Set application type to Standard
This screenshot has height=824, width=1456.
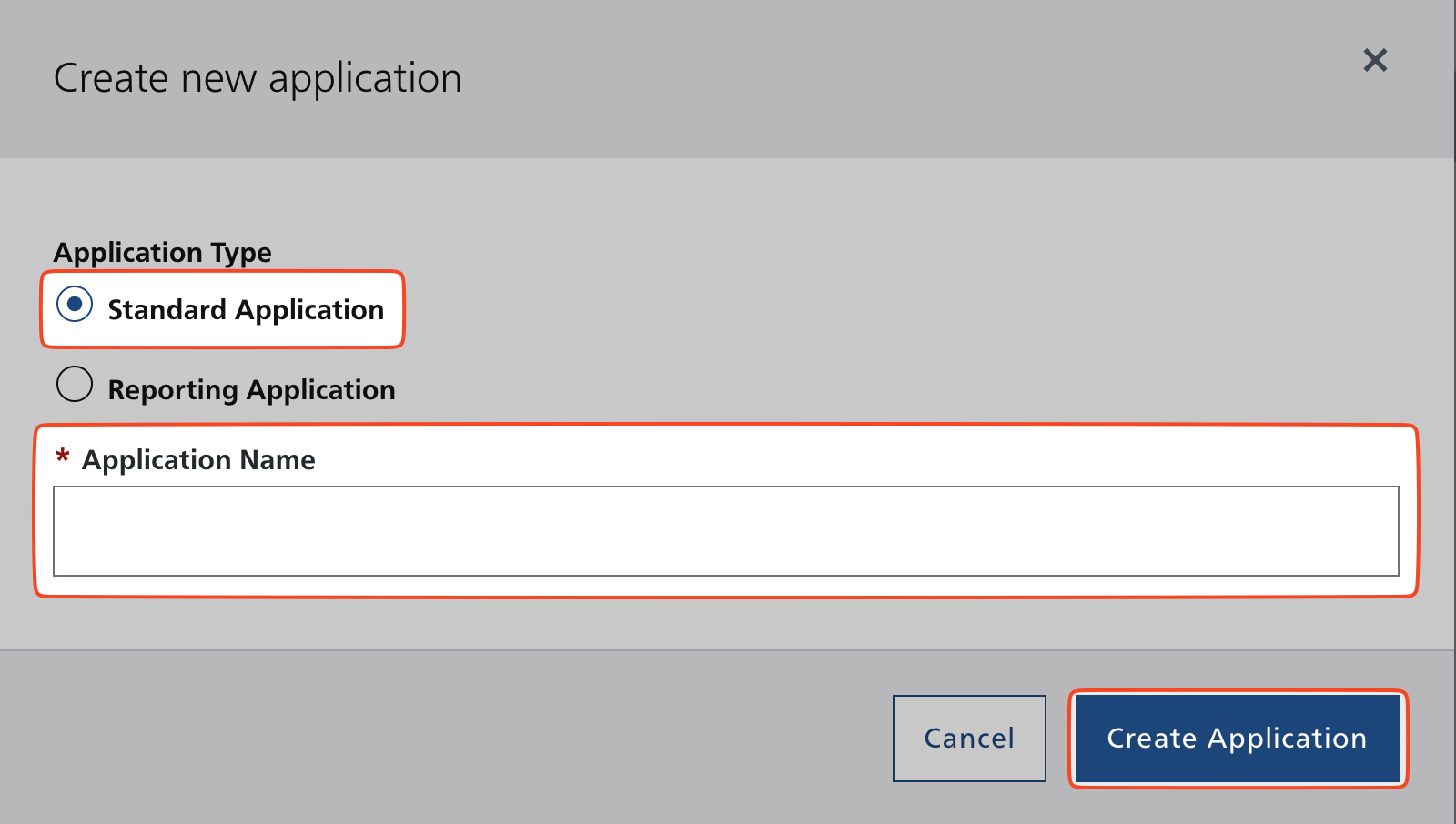(x=75, y=304)
